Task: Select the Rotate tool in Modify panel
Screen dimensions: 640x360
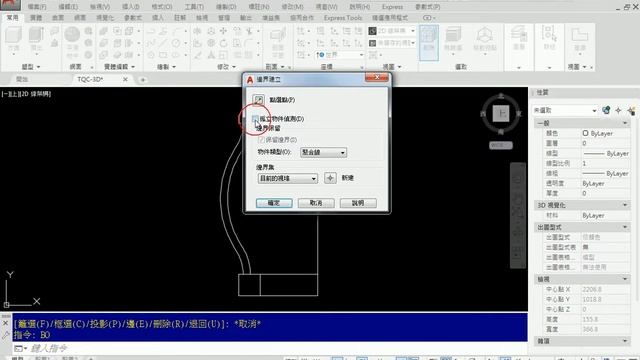Action: [x=224, y=43]
